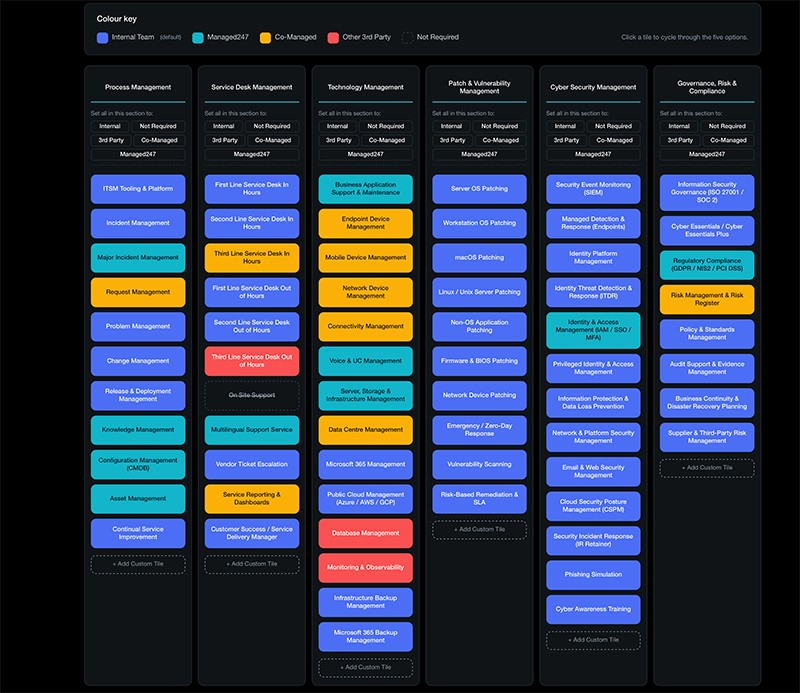Add a custom tile to Technology Management
800x693 pixels.
(x=365, y=667)
